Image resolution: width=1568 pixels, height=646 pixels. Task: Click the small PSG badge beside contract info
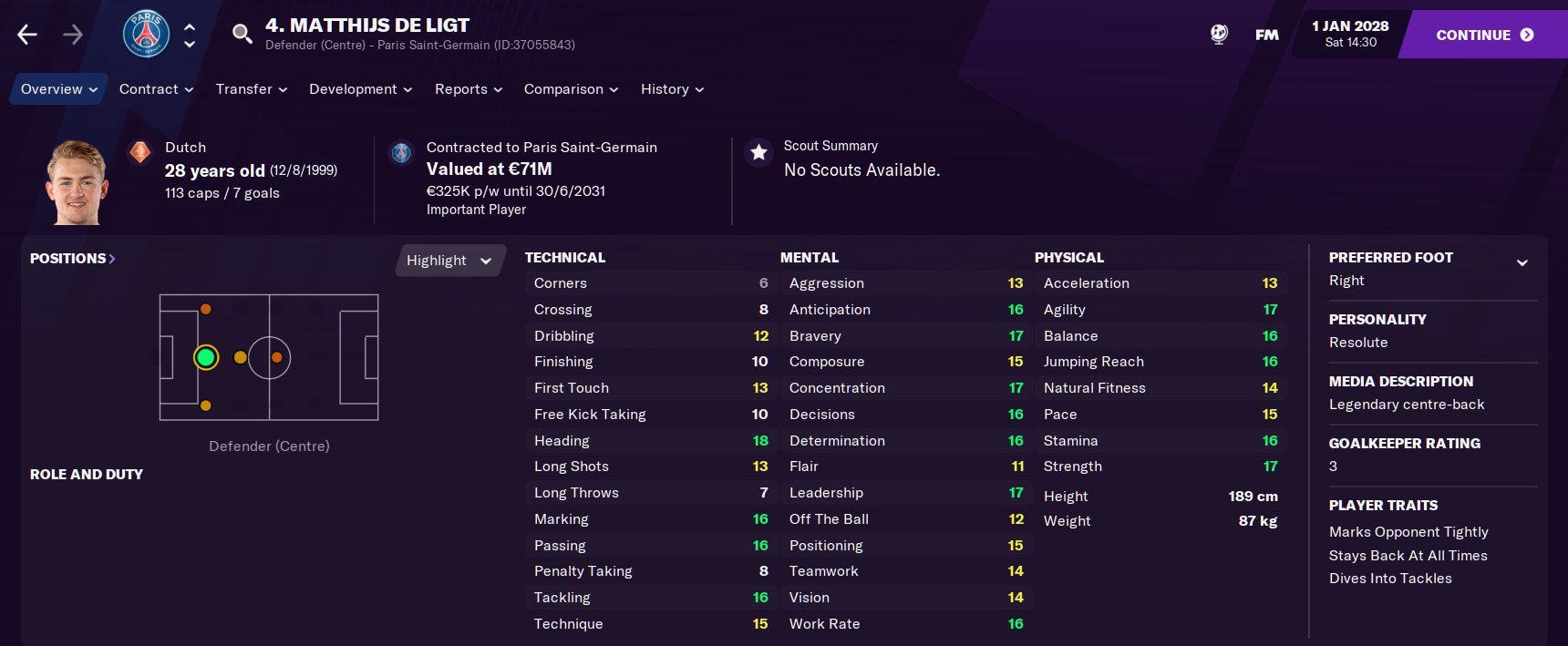(x=401, y=152)
